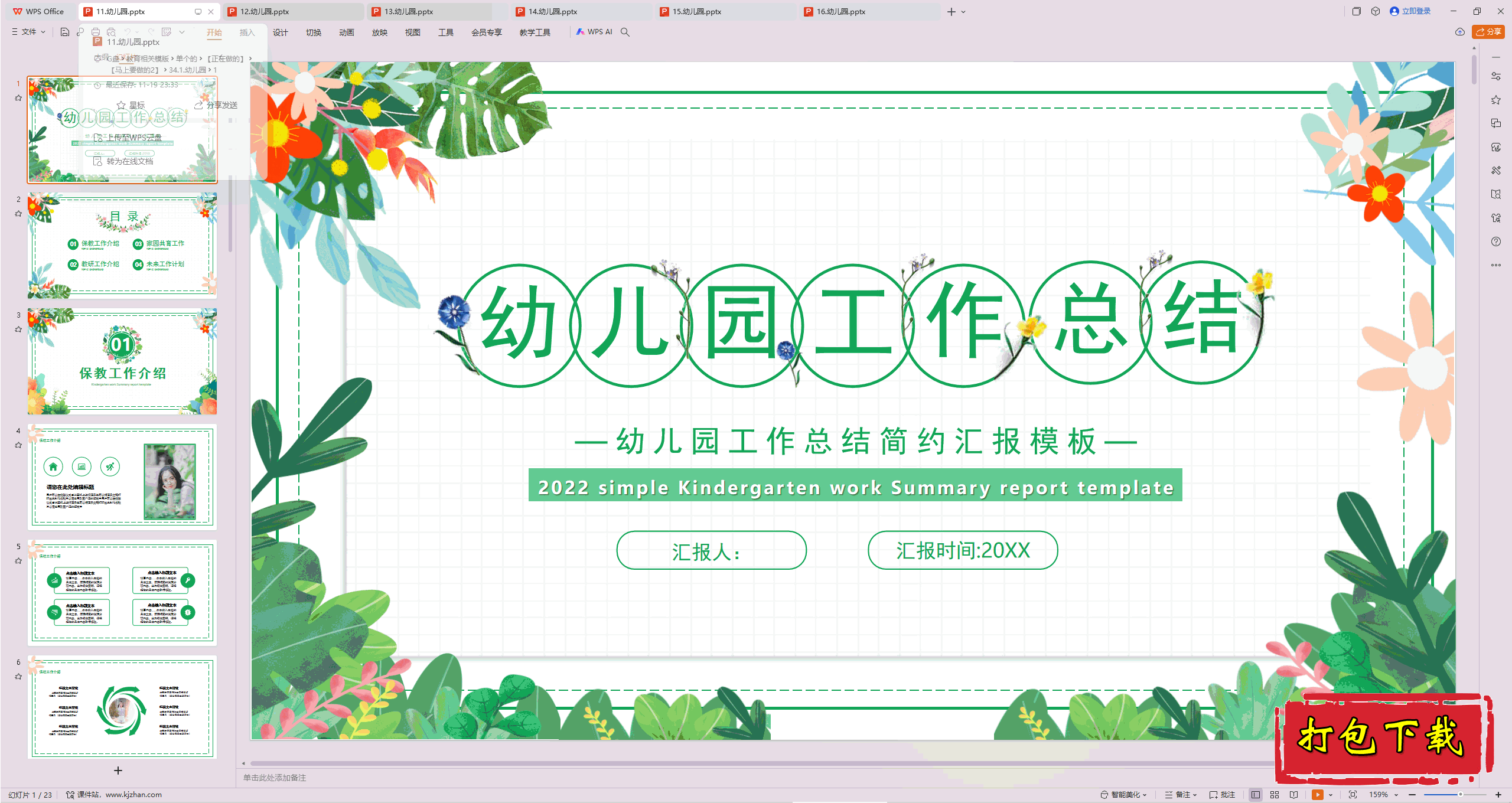1512x803 pixels.
Task: Select slide 3 保教工作介绍 thumbnail
Action: click(122, 361)
